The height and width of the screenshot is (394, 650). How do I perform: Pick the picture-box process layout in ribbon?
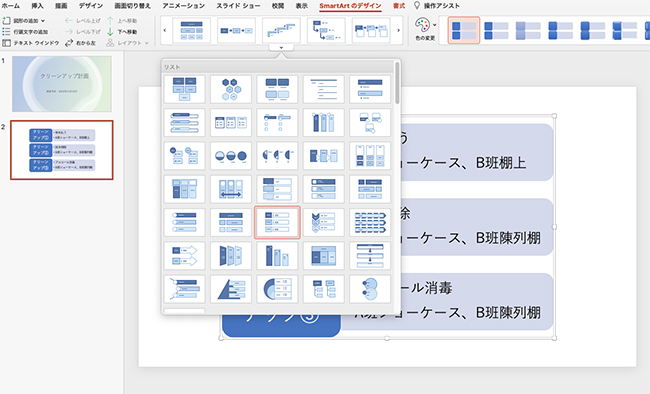click(x=371, y=30)
